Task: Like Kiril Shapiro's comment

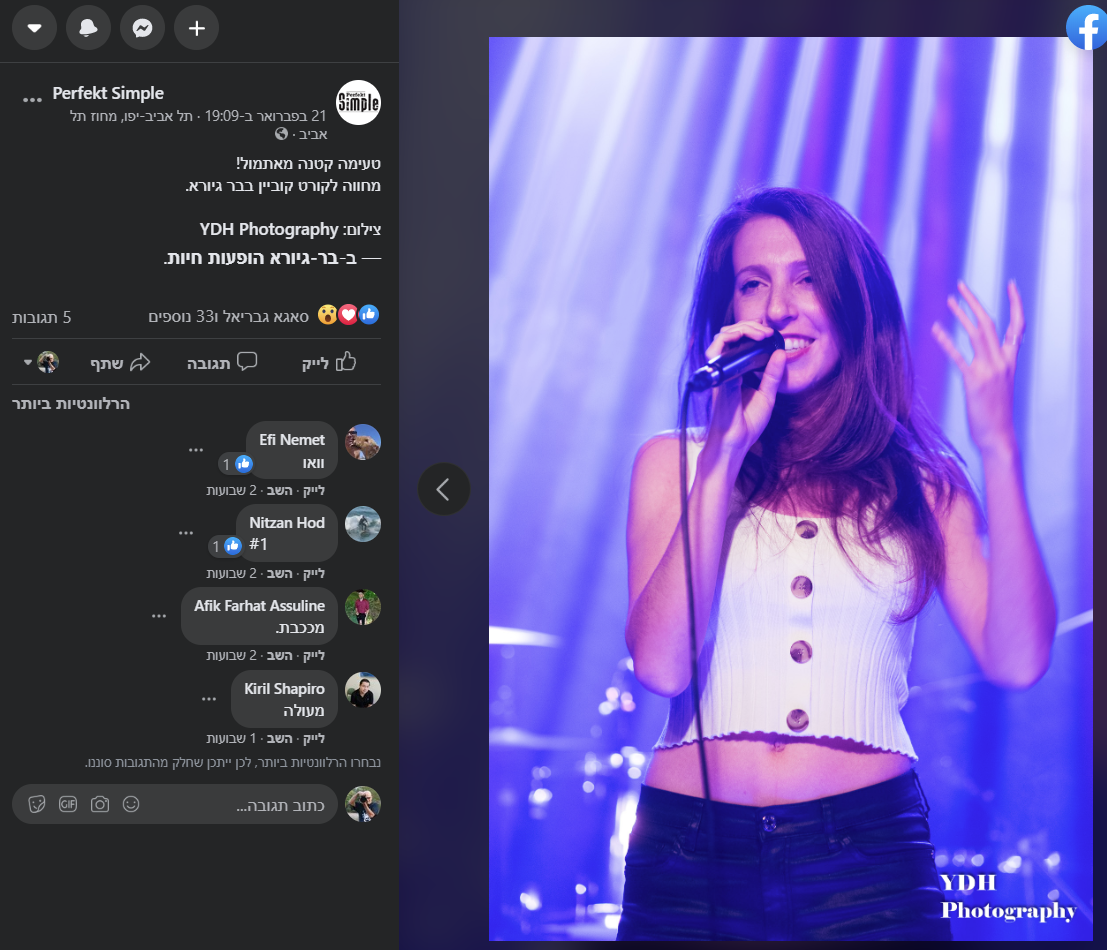Action: 313,738
